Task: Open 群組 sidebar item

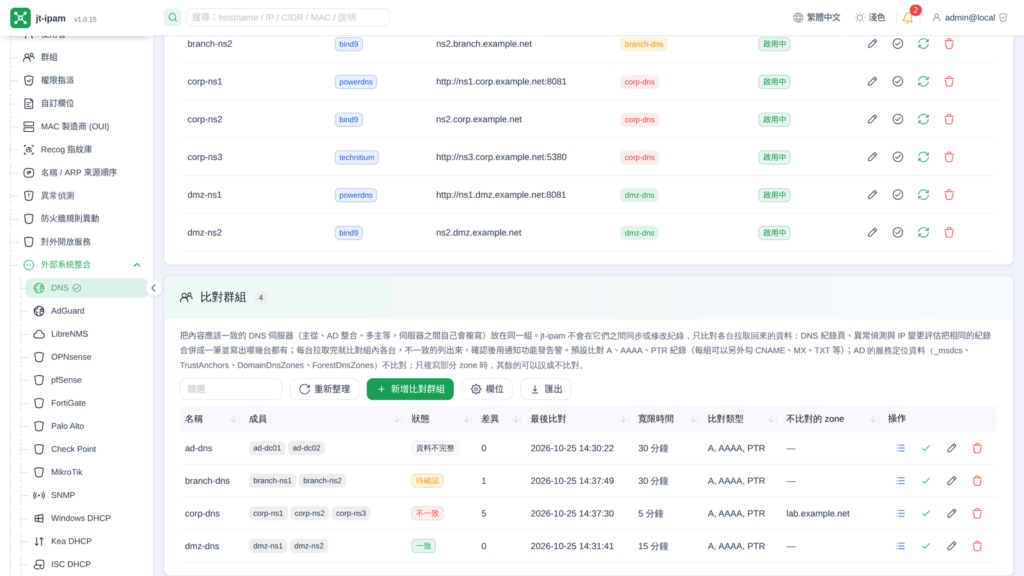Action: point(49,57)
